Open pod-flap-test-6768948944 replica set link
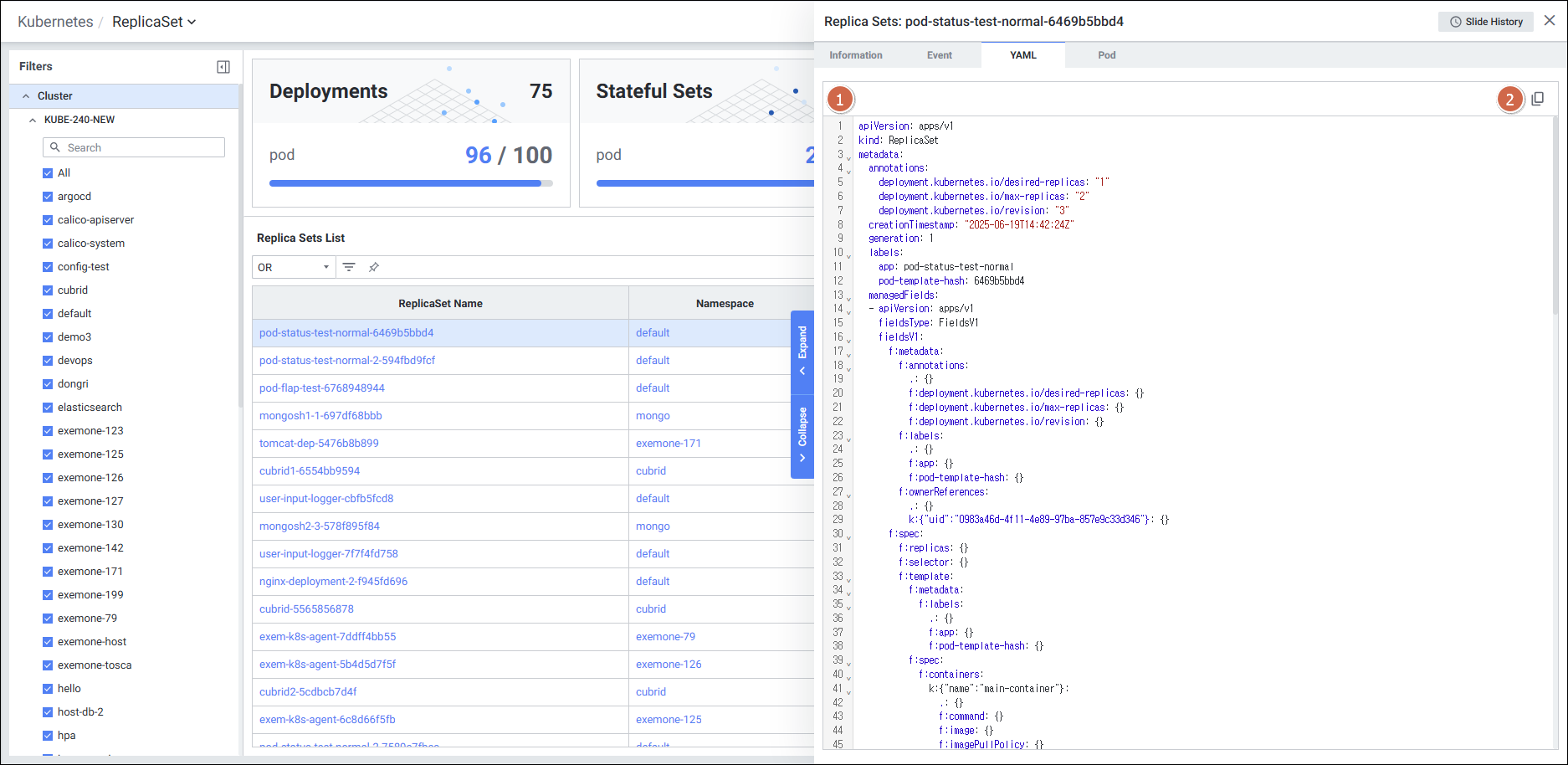The image size is (1568, 765). coord(322,388)
